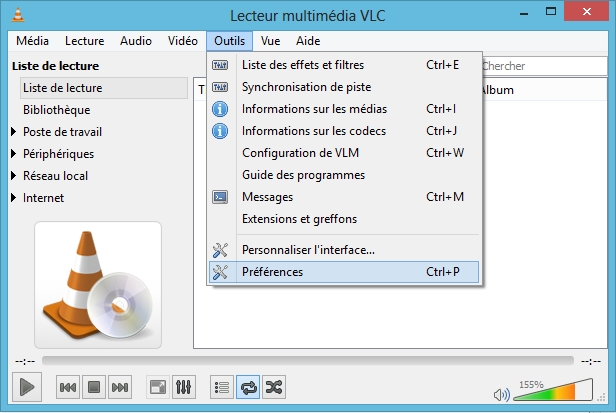
Task: Select Poste de travail label
Action: (x=62, y=132)
